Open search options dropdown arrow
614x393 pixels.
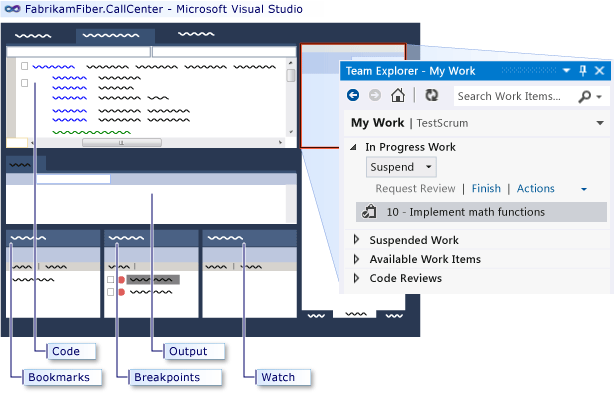(x=599, y=97)
